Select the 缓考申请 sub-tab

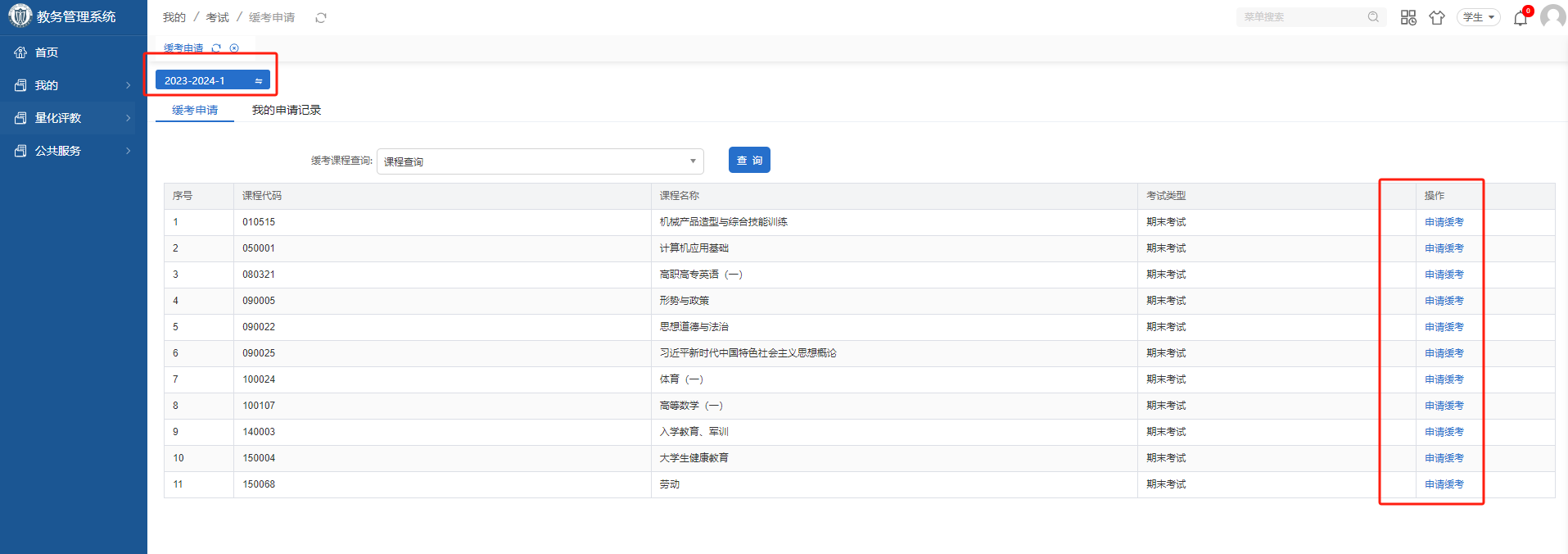195,110
